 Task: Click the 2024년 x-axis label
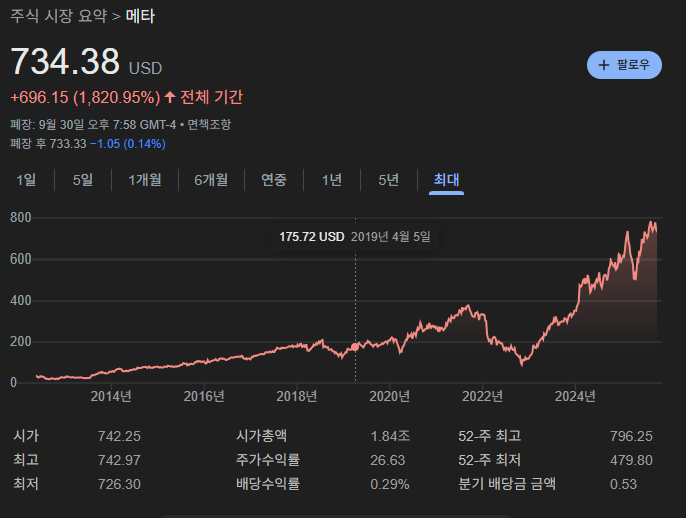[575, 396]
